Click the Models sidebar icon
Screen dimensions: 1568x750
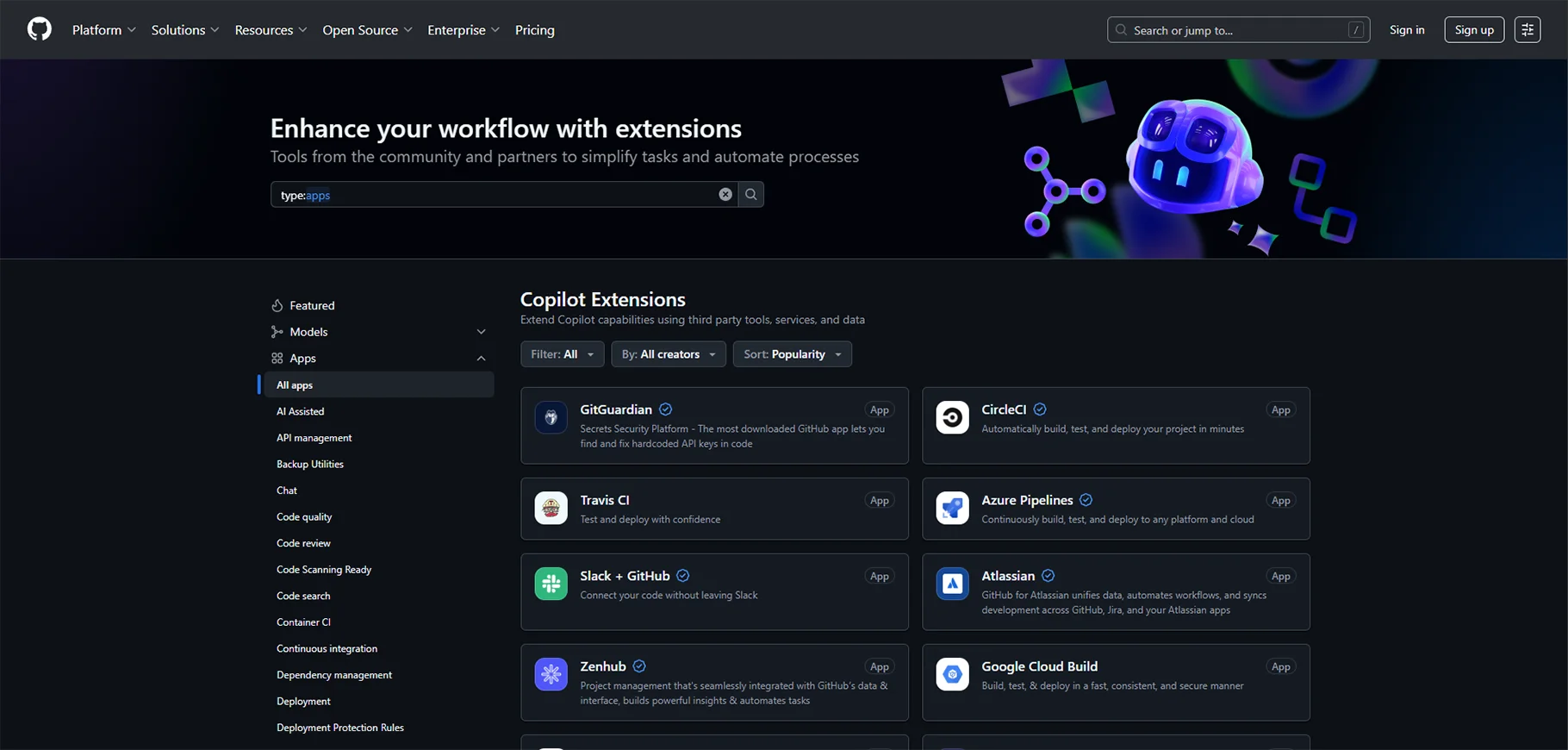(x=277, y=332)
